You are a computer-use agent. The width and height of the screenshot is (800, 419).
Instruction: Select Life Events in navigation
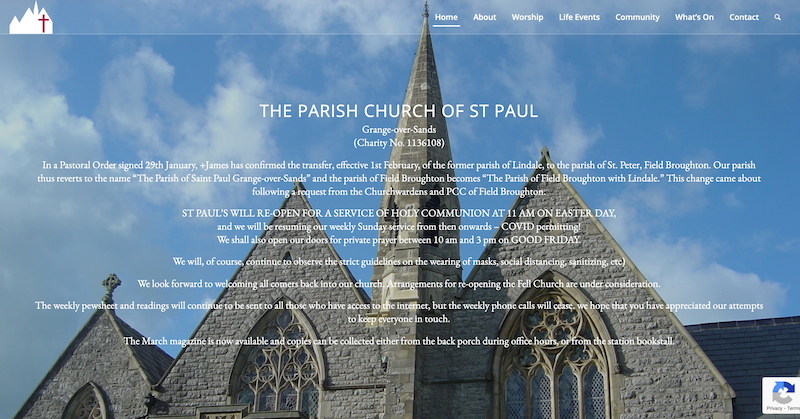coord(579,17)
